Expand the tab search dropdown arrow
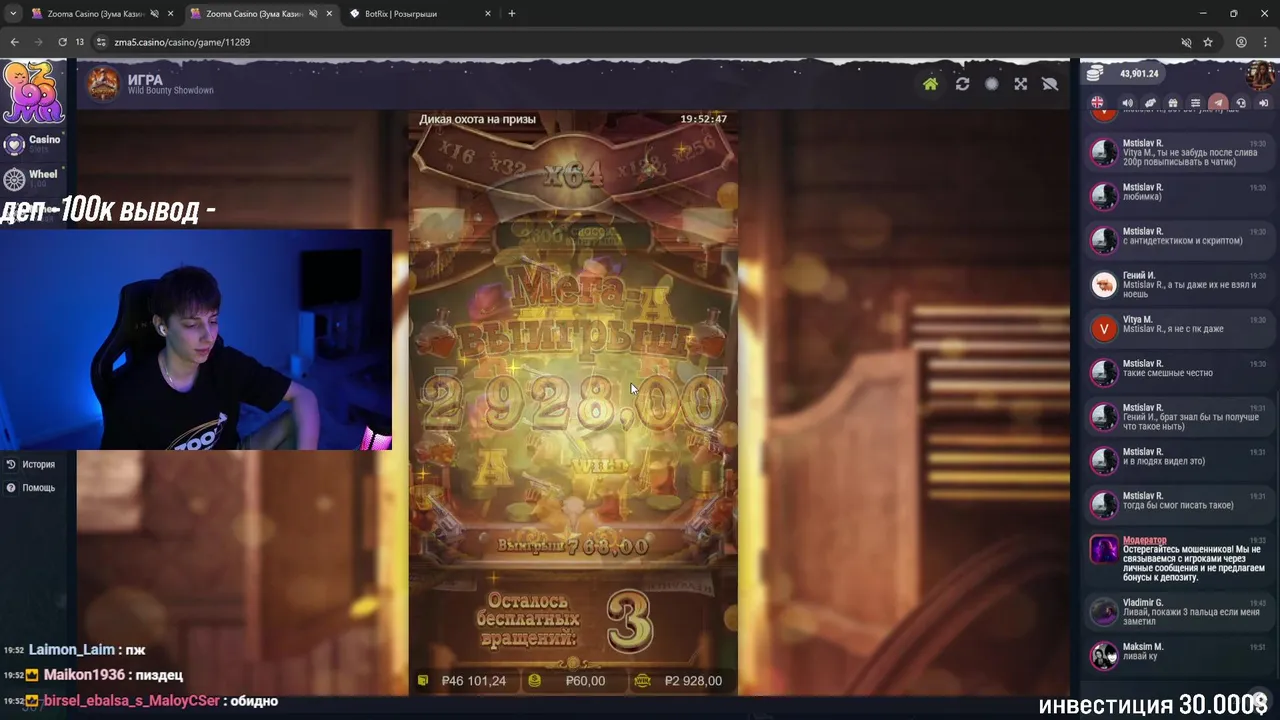Image resolution: width=1280 pixels, height=720 pixels. click(12, 14)
